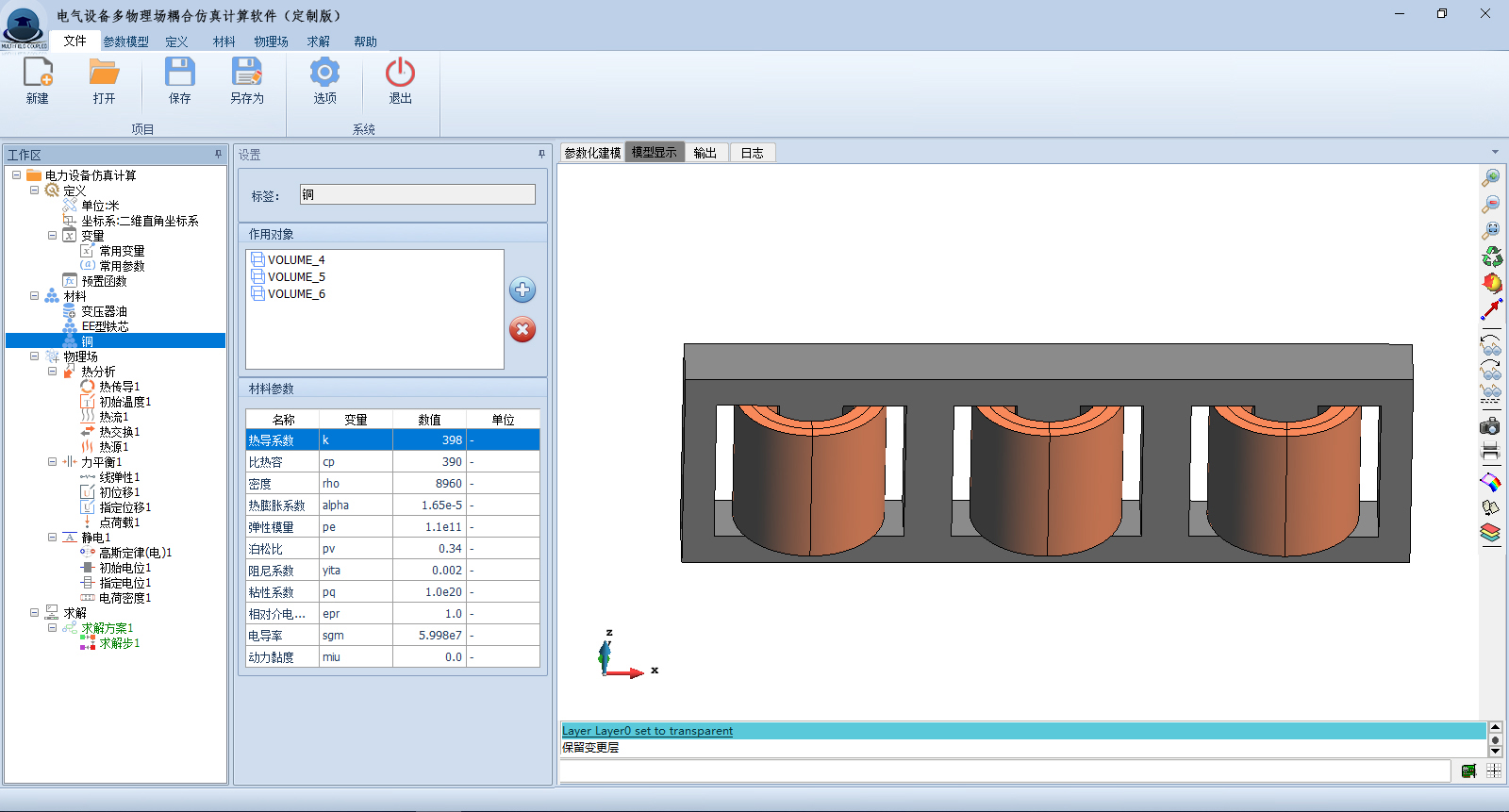Collapse the 定义 tree node
Screen dimensions: 1509x812
point(34,191)
